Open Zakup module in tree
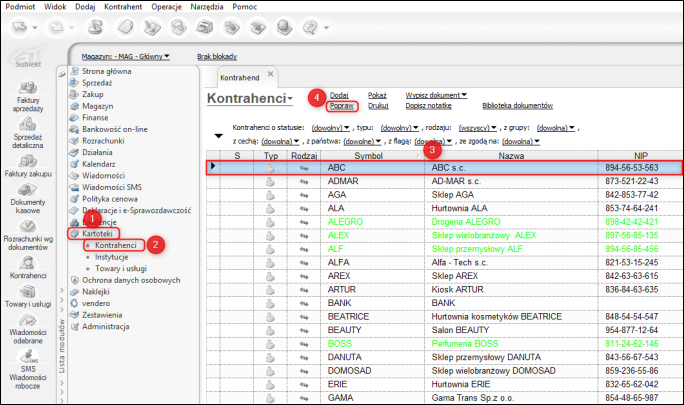The image size is (684, 405). [92, 94]
